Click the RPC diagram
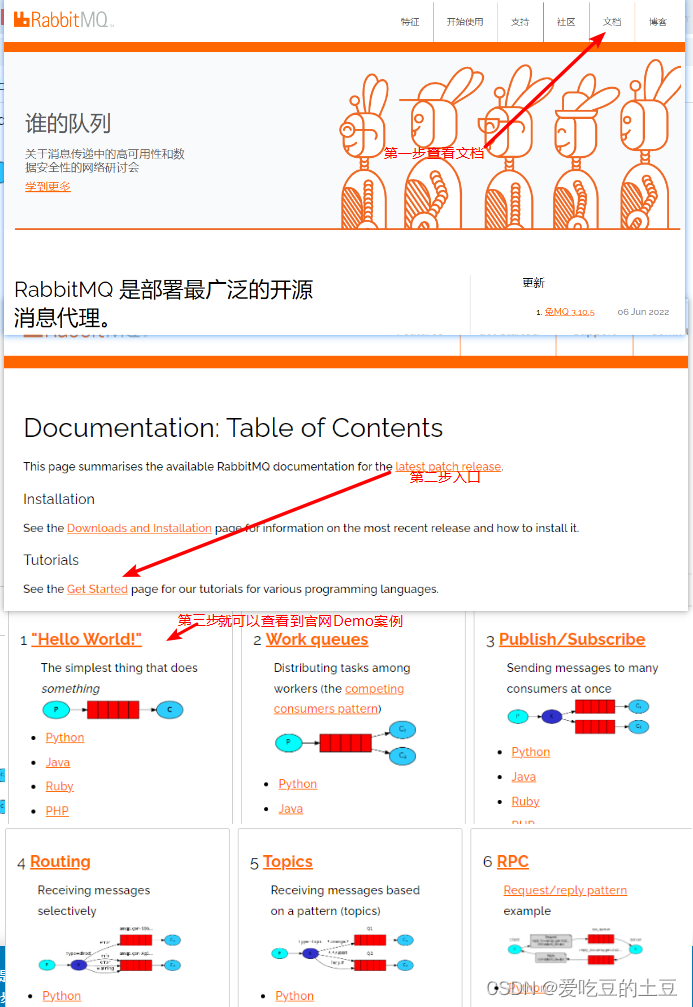This screenshot has width=693, height=1007. (x=575, y=949)
